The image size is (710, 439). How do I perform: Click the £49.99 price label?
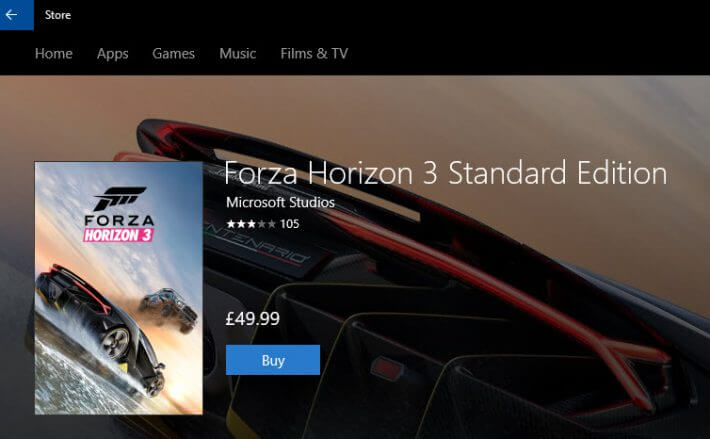pos(253,319)
